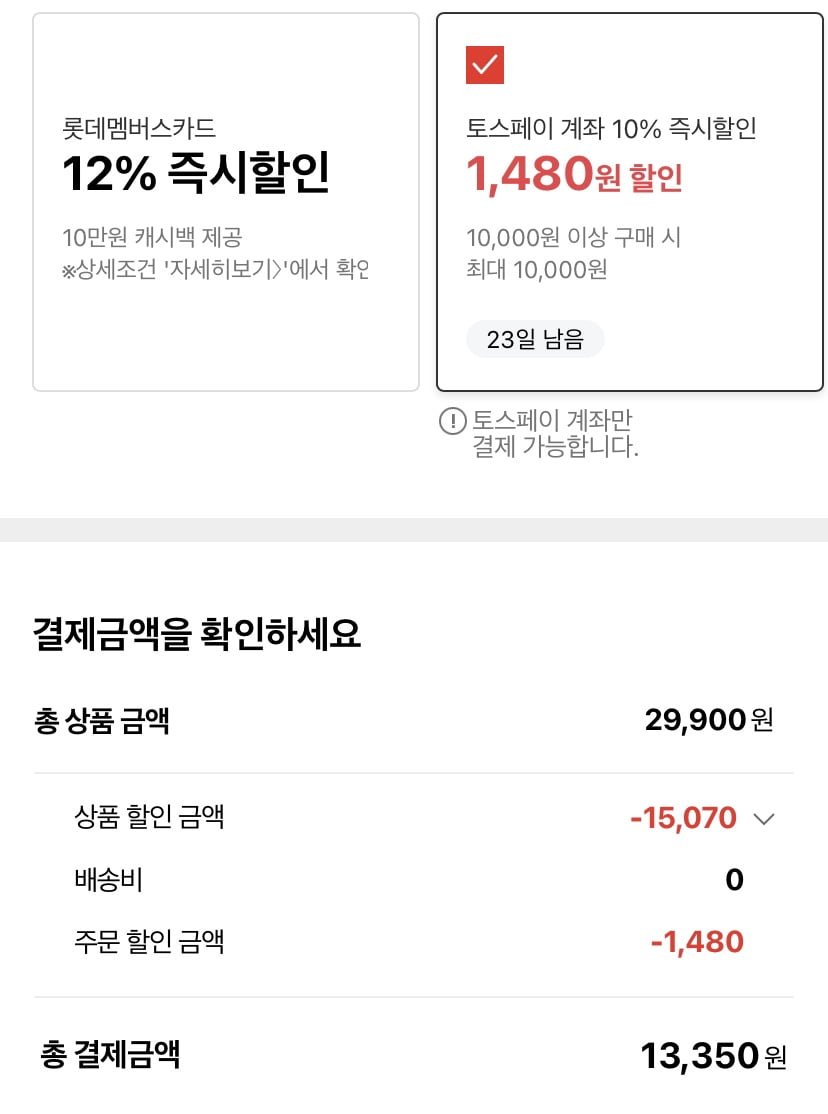Tap the 29,900원 product total value

coord(709,720)
